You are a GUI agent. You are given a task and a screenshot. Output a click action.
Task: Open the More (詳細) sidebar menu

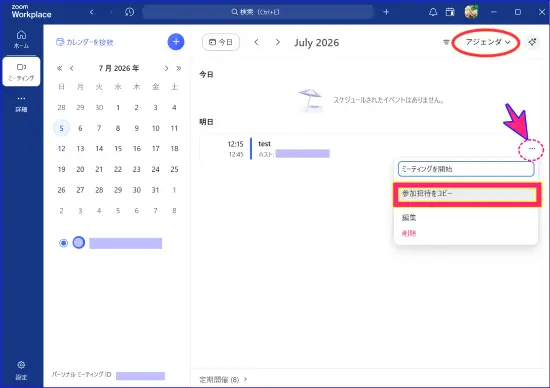(21, 103)
